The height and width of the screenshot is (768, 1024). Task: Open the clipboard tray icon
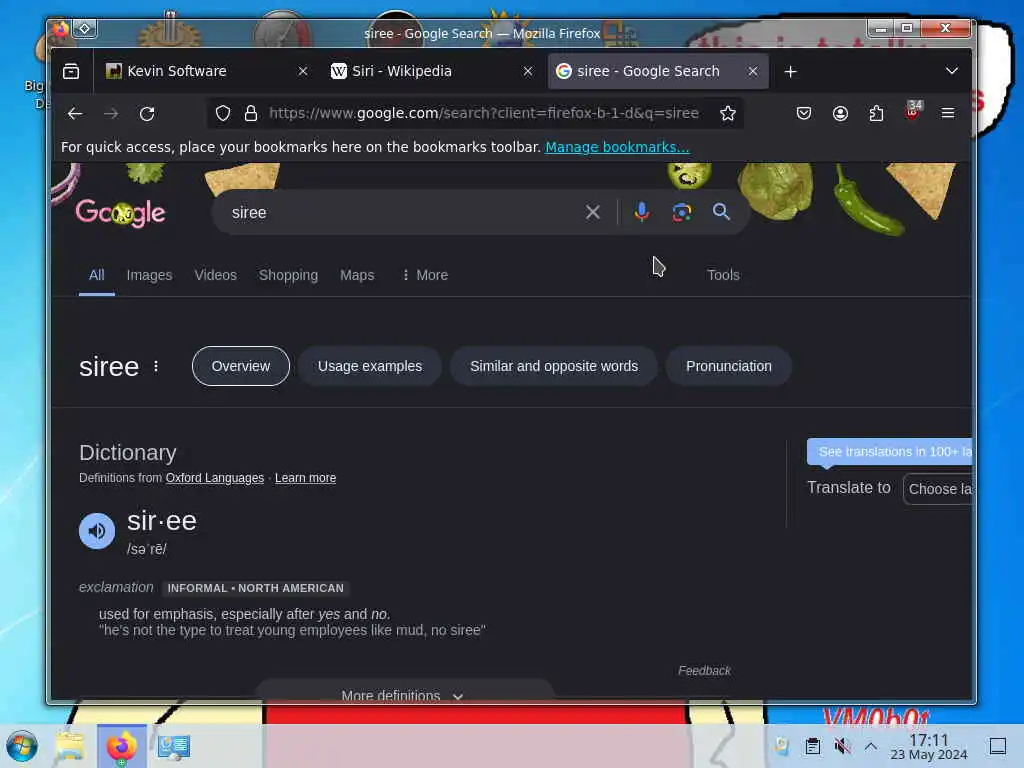(x=813, y=746)
